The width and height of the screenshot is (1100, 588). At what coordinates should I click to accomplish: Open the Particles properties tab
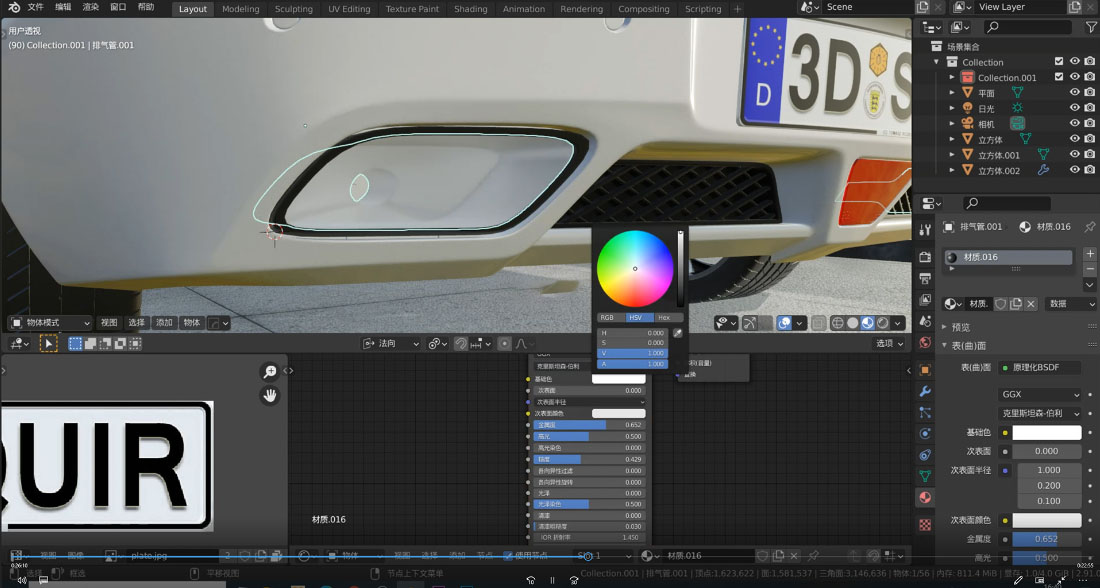tap(925, 413)
